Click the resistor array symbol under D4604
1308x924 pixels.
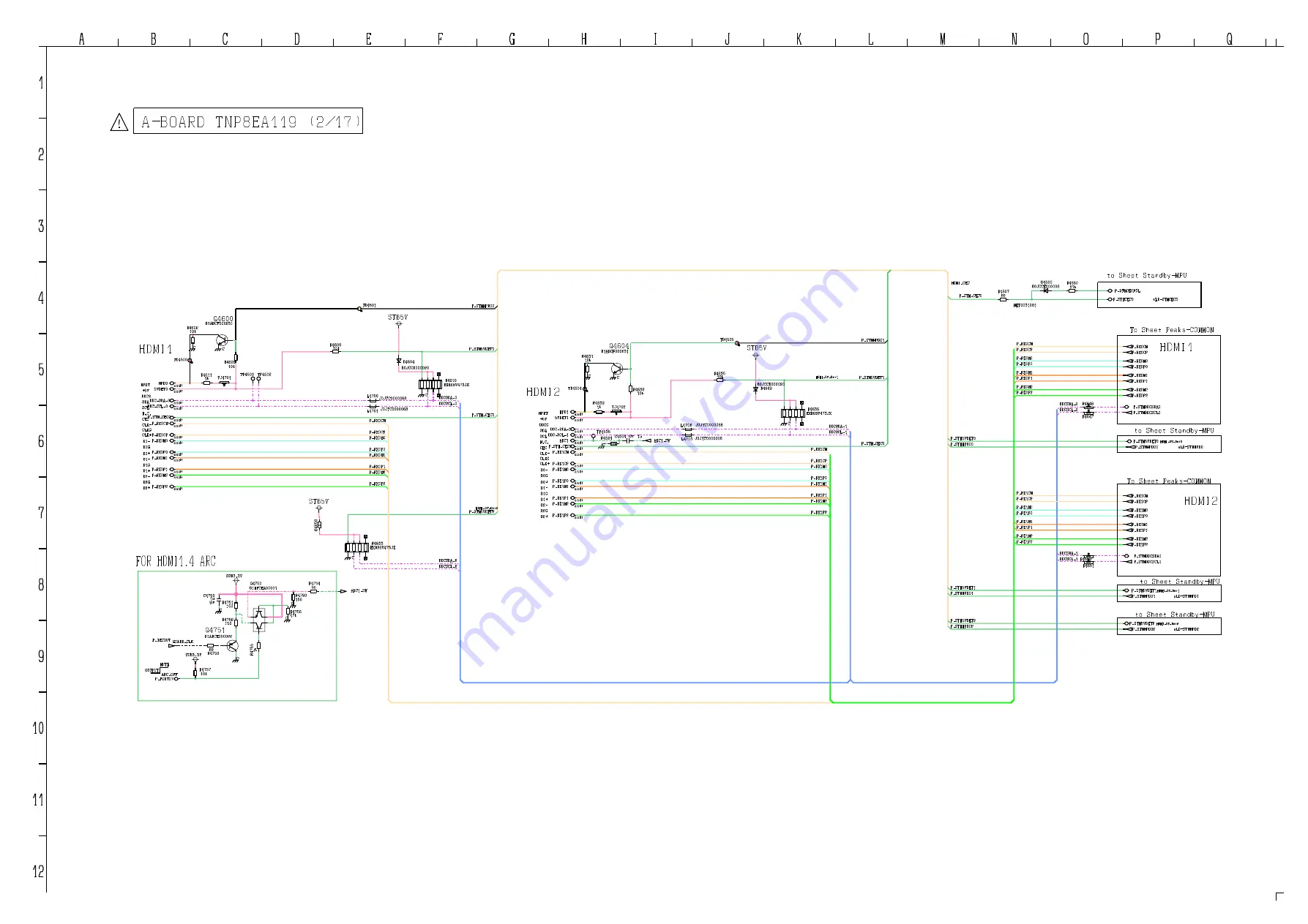pos(430,384)
